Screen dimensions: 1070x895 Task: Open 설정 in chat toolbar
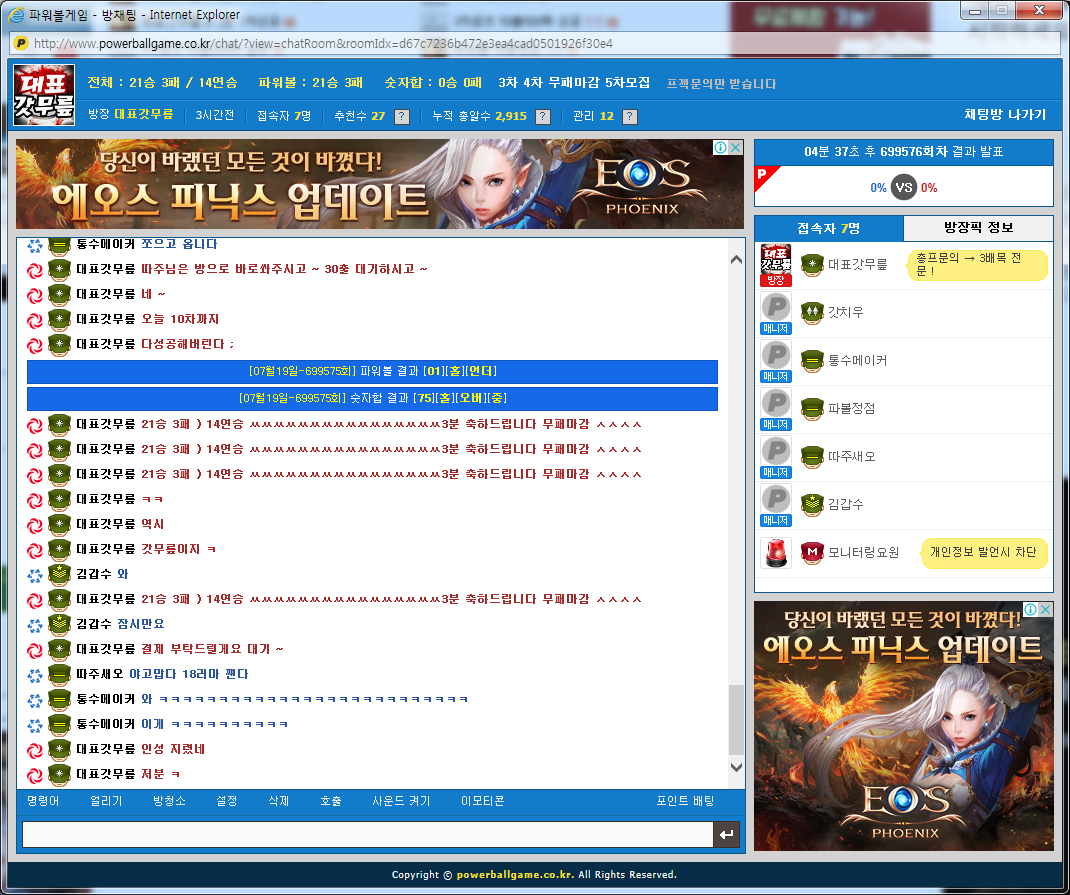[227, 801]
